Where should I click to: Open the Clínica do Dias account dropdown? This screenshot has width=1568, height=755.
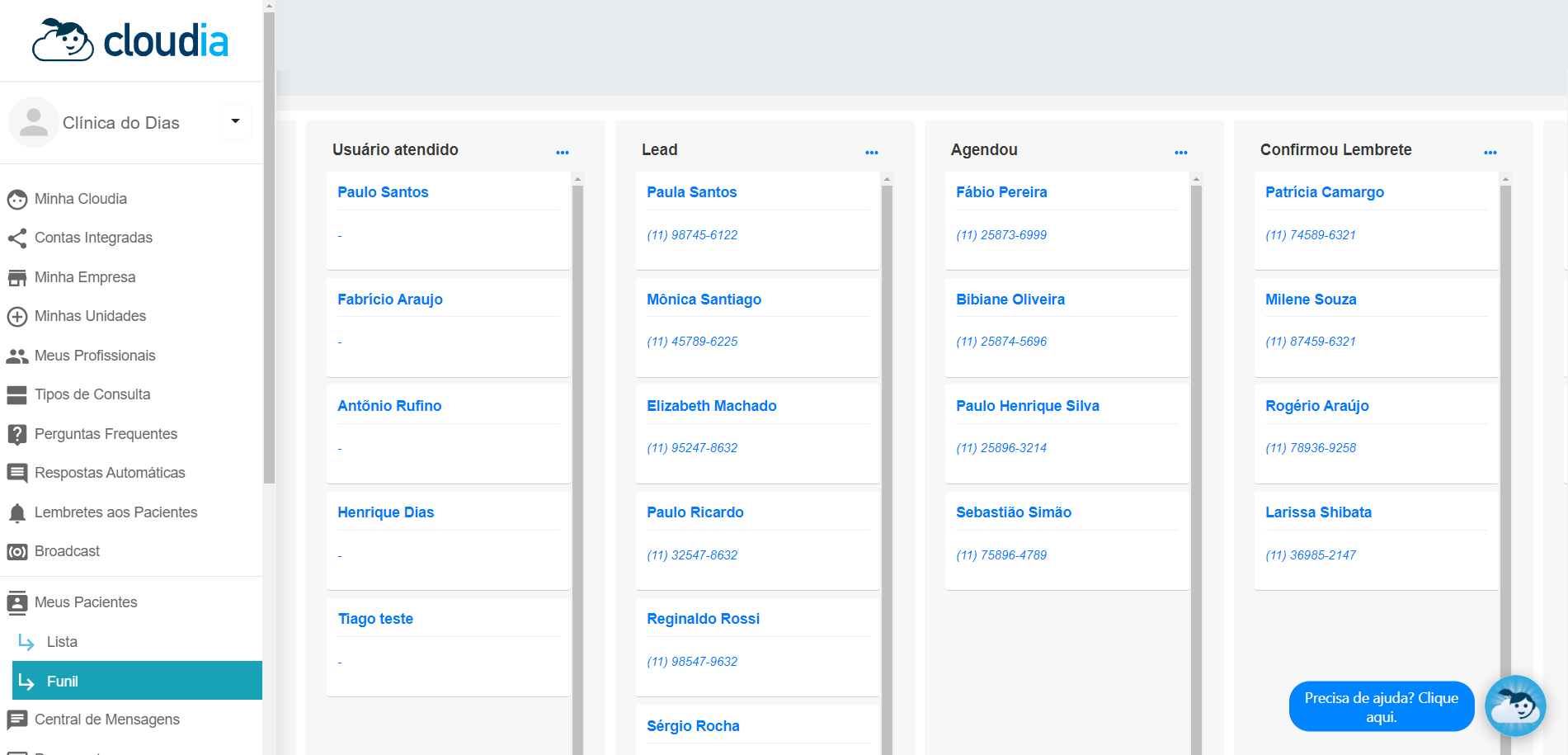point(235,122)
